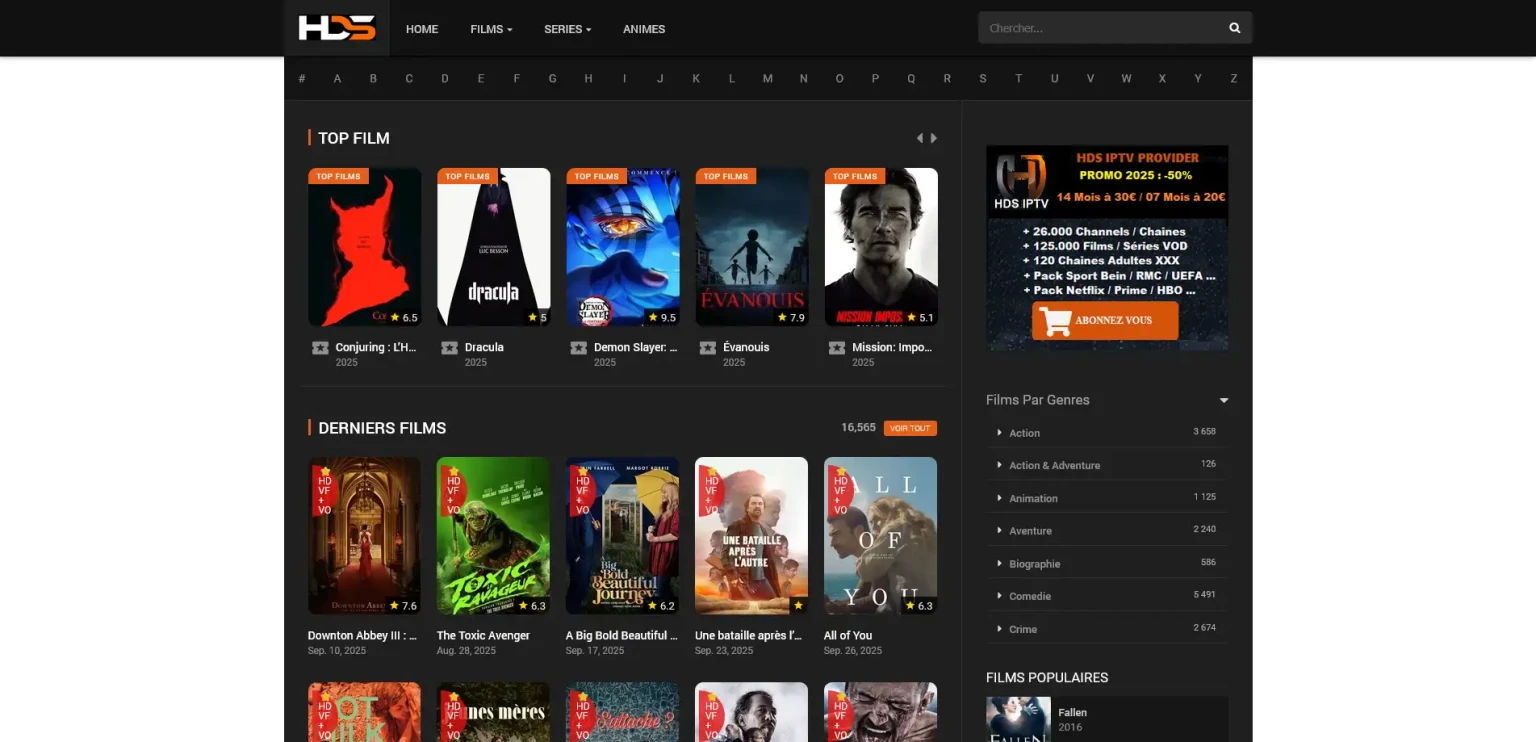Image resolution: width=1536 pixels, height=742 pixels.
Task: Expand the Comedie genre arrow
Action: 999,596
